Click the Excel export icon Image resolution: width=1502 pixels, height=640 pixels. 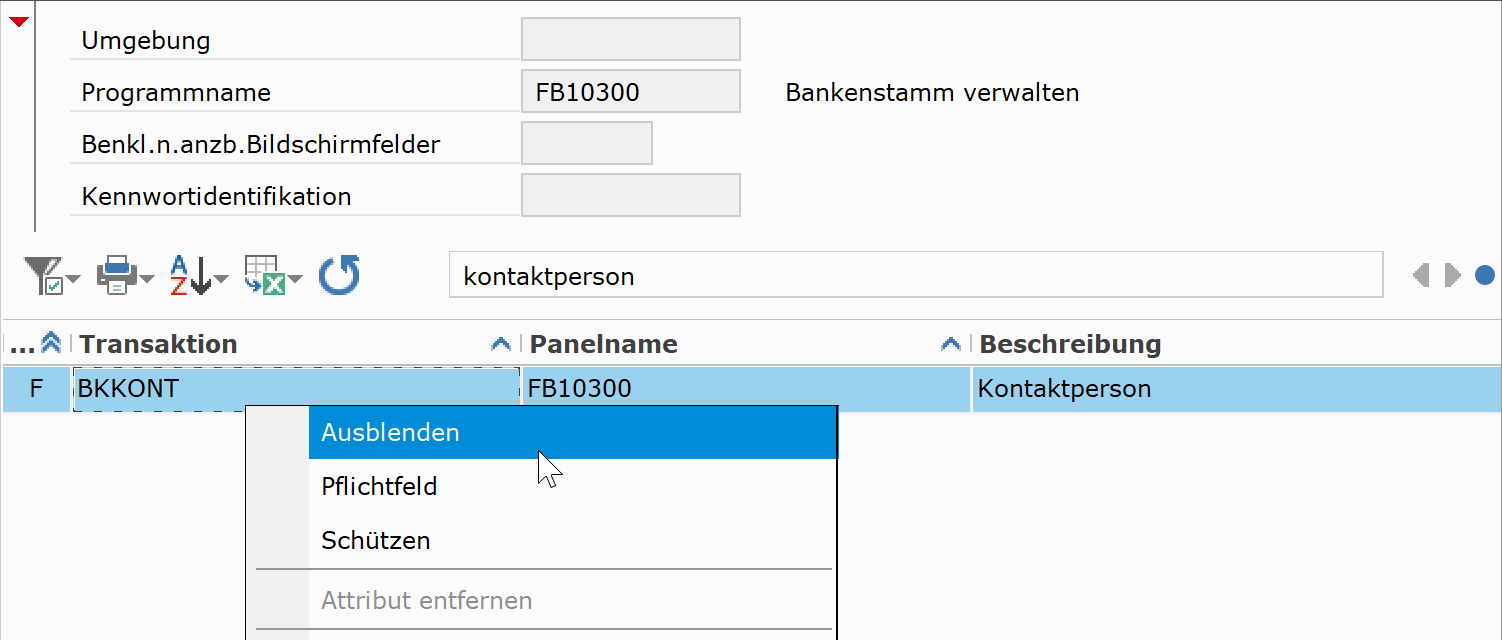coord(265,275)
